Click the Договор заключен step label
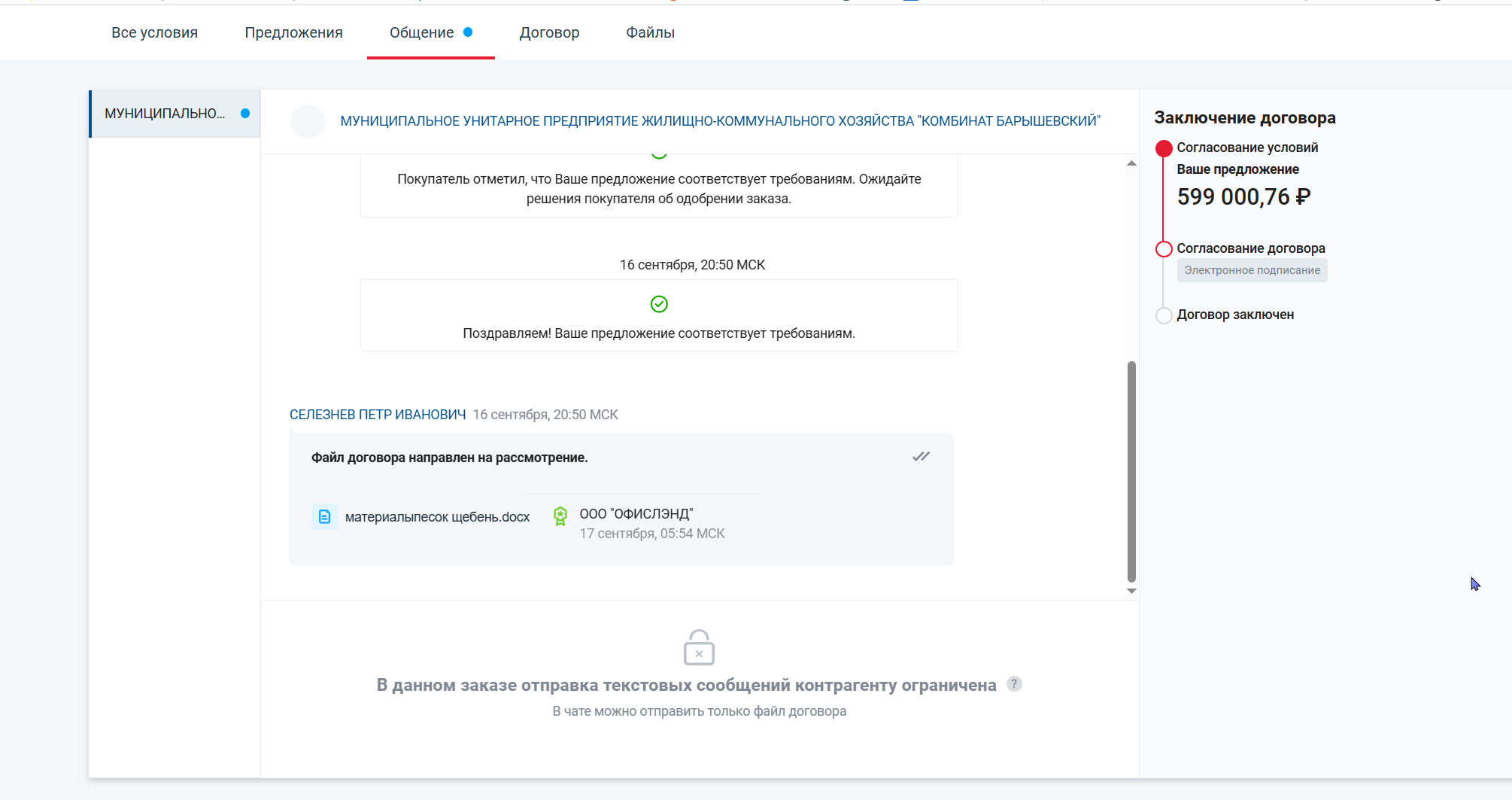Image resolution: width=1512 pixels, height=800 pixels. click(1235, 315)
